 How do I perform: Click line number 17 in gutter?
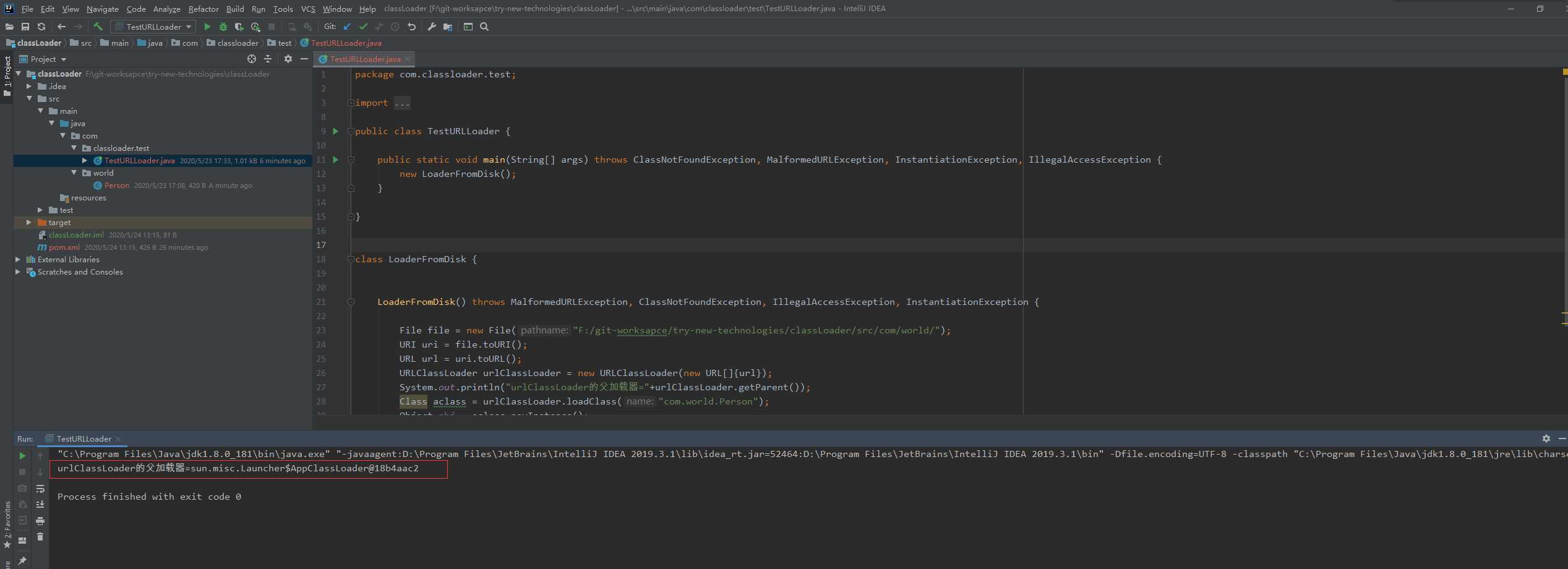click(x=321, y=245)
